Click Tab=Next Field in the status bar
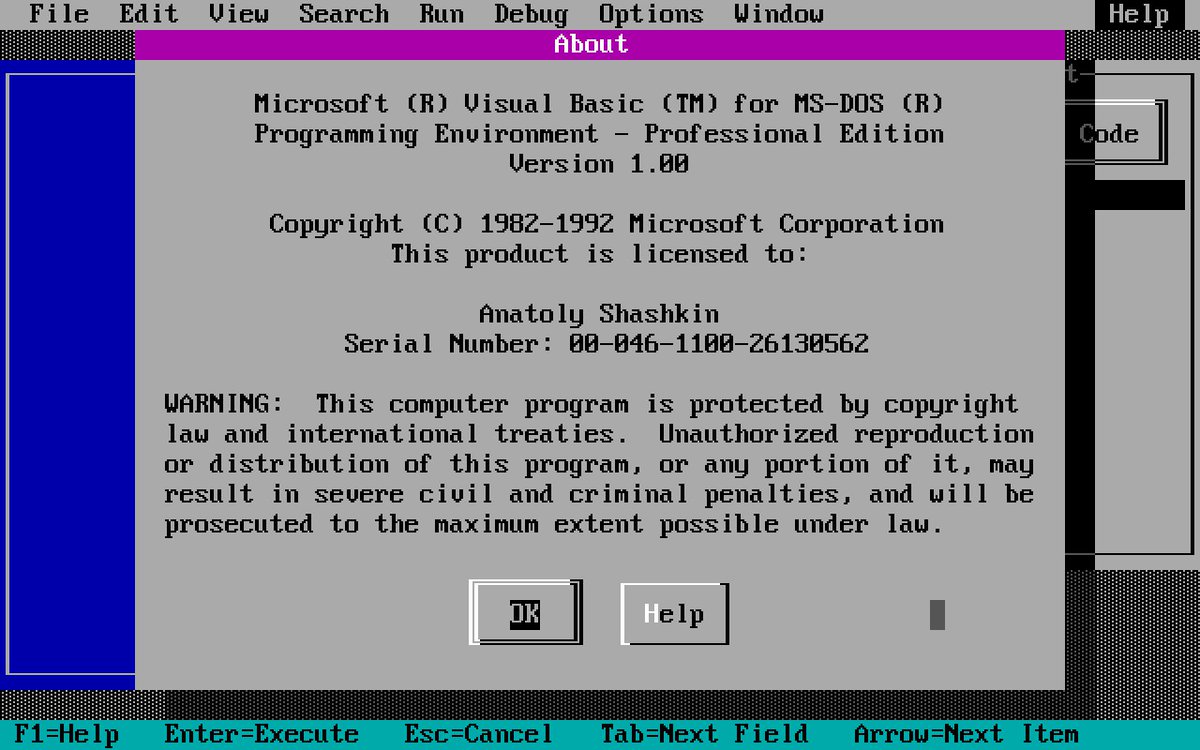Screen dimensions: 1200x750 (x=704, y=734)
